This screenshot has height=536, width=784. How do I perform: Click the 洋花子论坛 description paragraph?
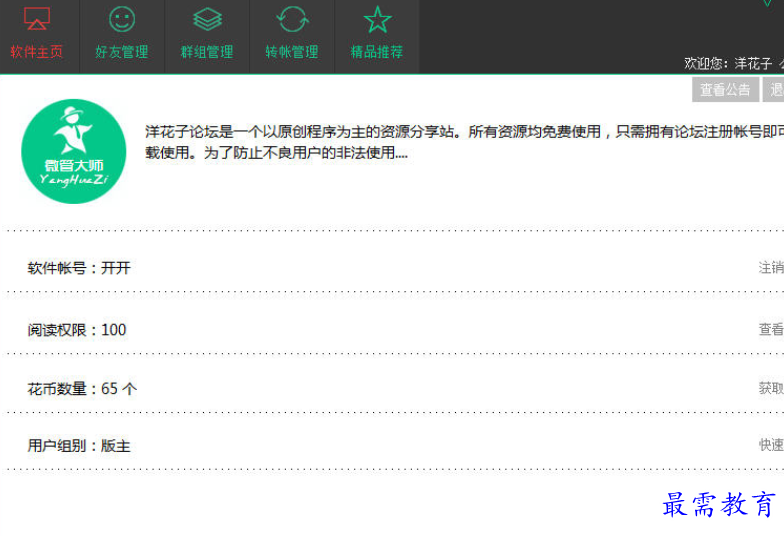point(464,142)
